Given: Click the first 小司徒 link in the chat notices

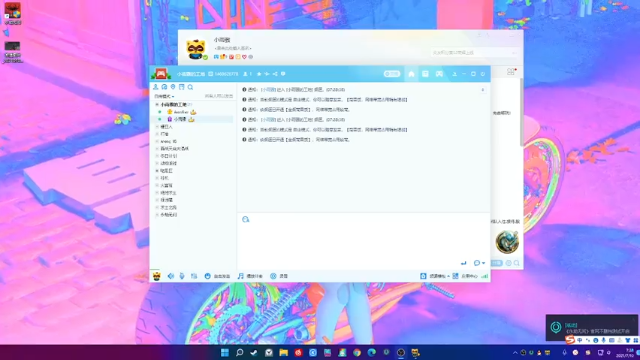Looking at the screenshot, I should pos(268,89).
